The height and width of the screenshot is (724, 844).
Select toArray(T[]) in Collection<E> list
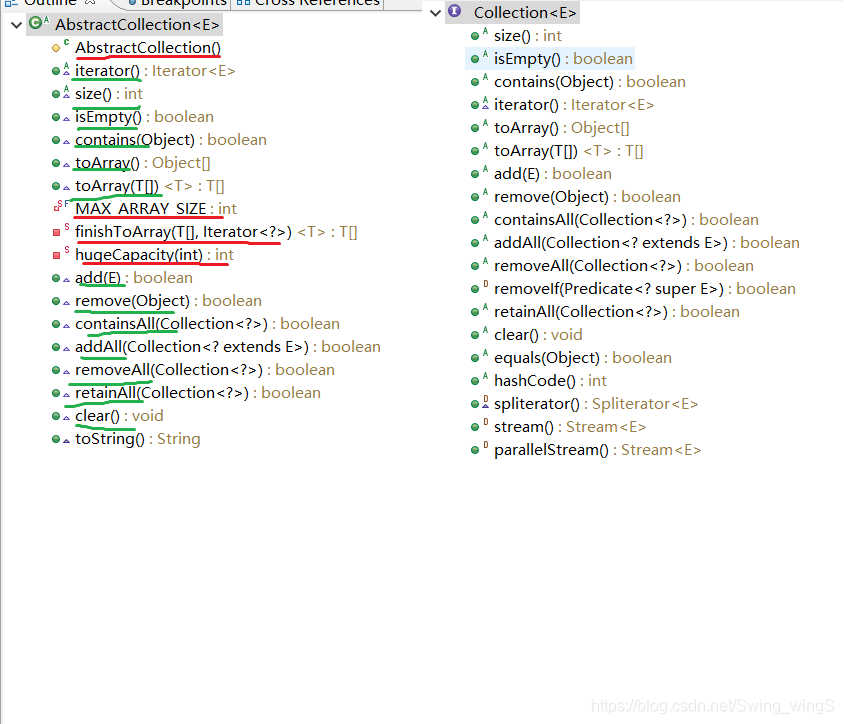point(568,151)
